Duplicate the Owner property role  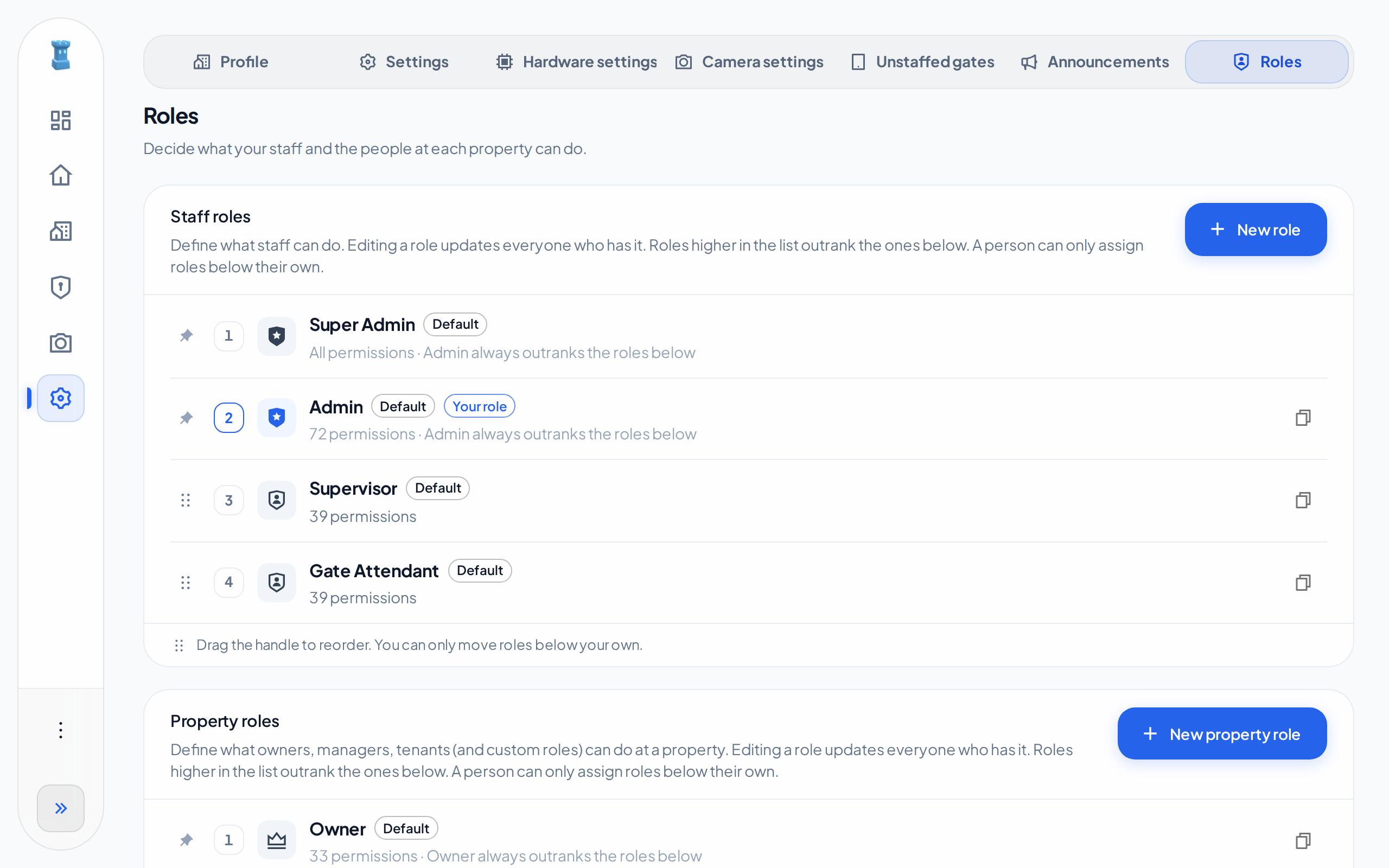[1302, 840]
